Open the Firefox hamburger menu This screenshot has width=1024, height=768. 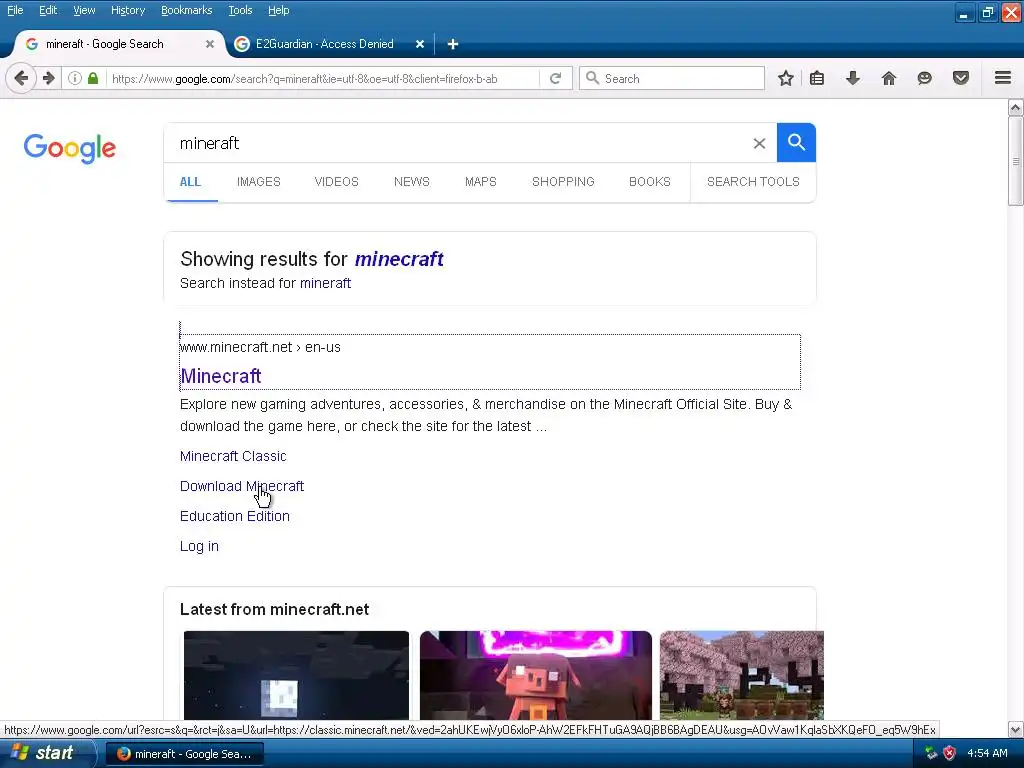point(1003,78)
